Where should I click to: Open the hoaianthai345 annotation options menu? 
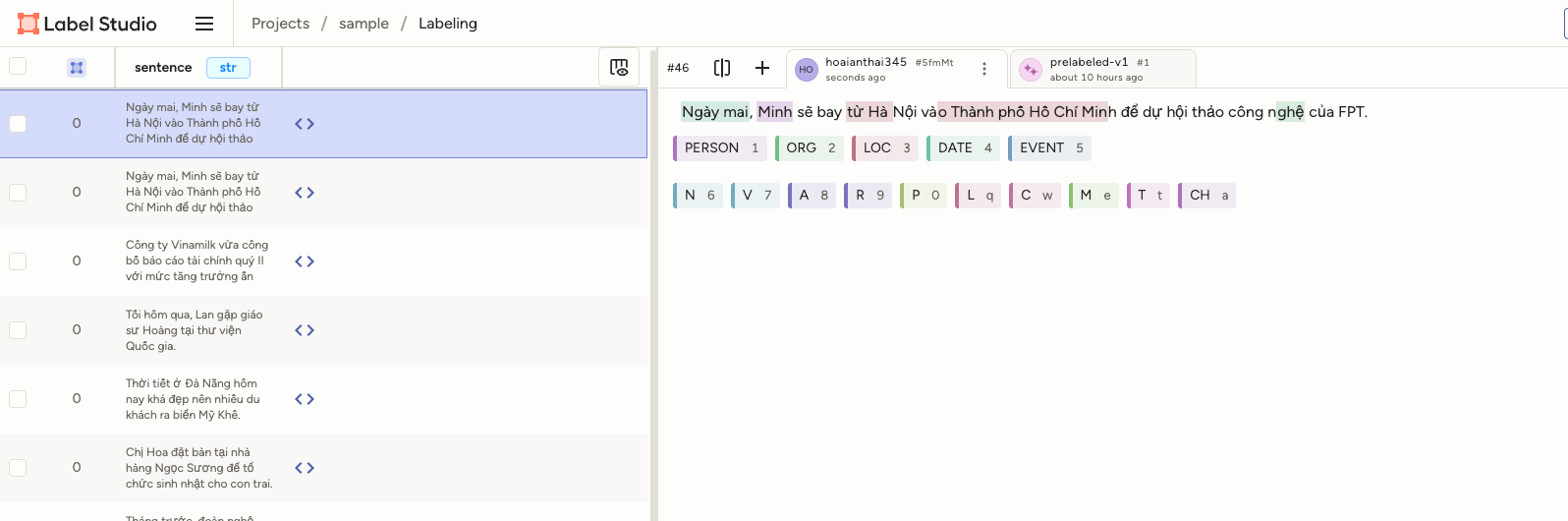tap(984, 68)
